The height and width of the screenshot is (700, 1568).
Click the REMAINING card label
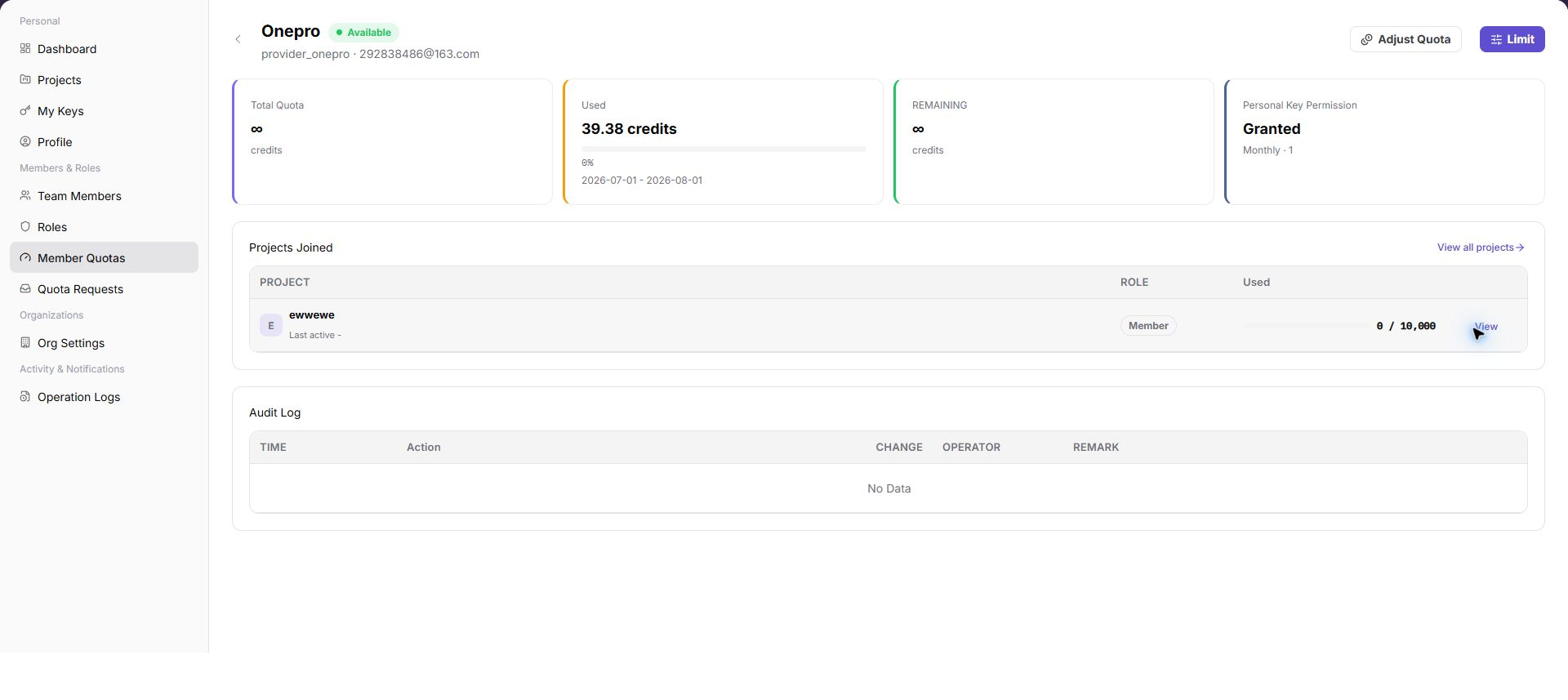(939, 105)
